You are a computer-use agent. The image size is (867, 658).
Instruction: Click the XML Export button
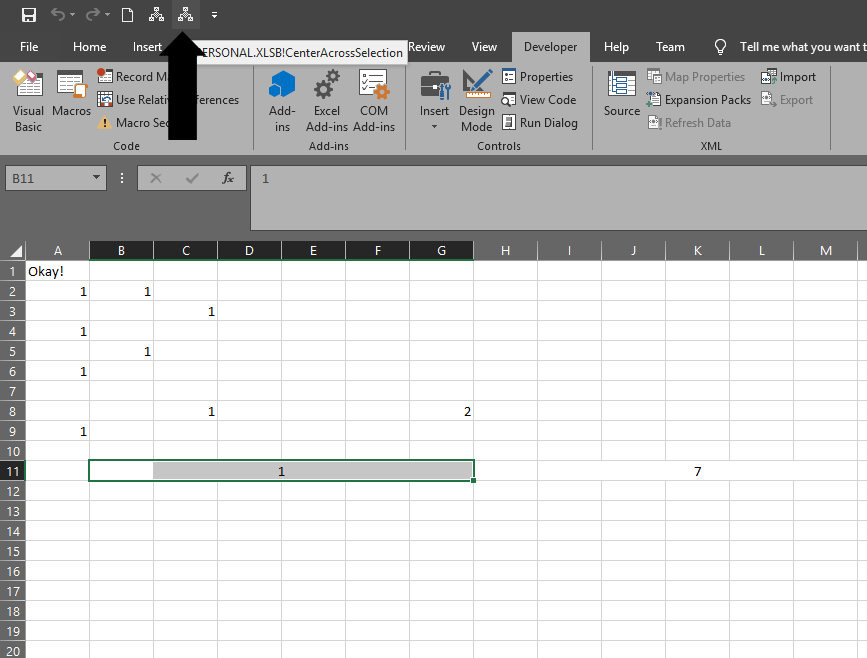[x=787, y=100]
